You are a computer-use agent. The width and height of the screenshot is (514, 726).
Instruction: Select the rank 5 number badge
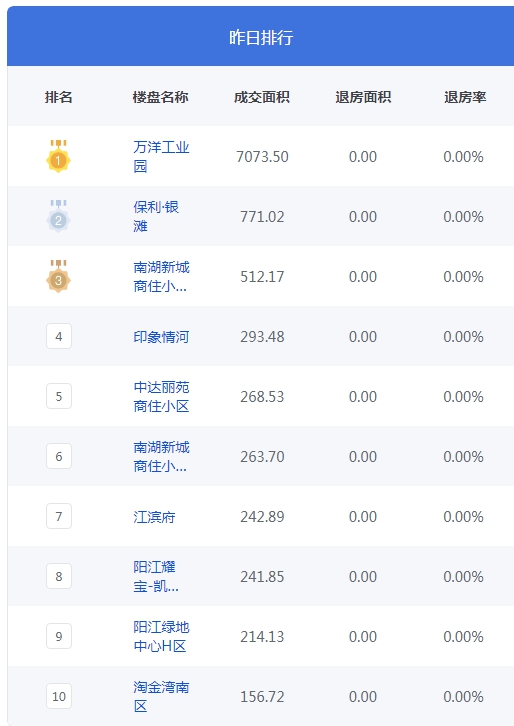pos(59,396)
